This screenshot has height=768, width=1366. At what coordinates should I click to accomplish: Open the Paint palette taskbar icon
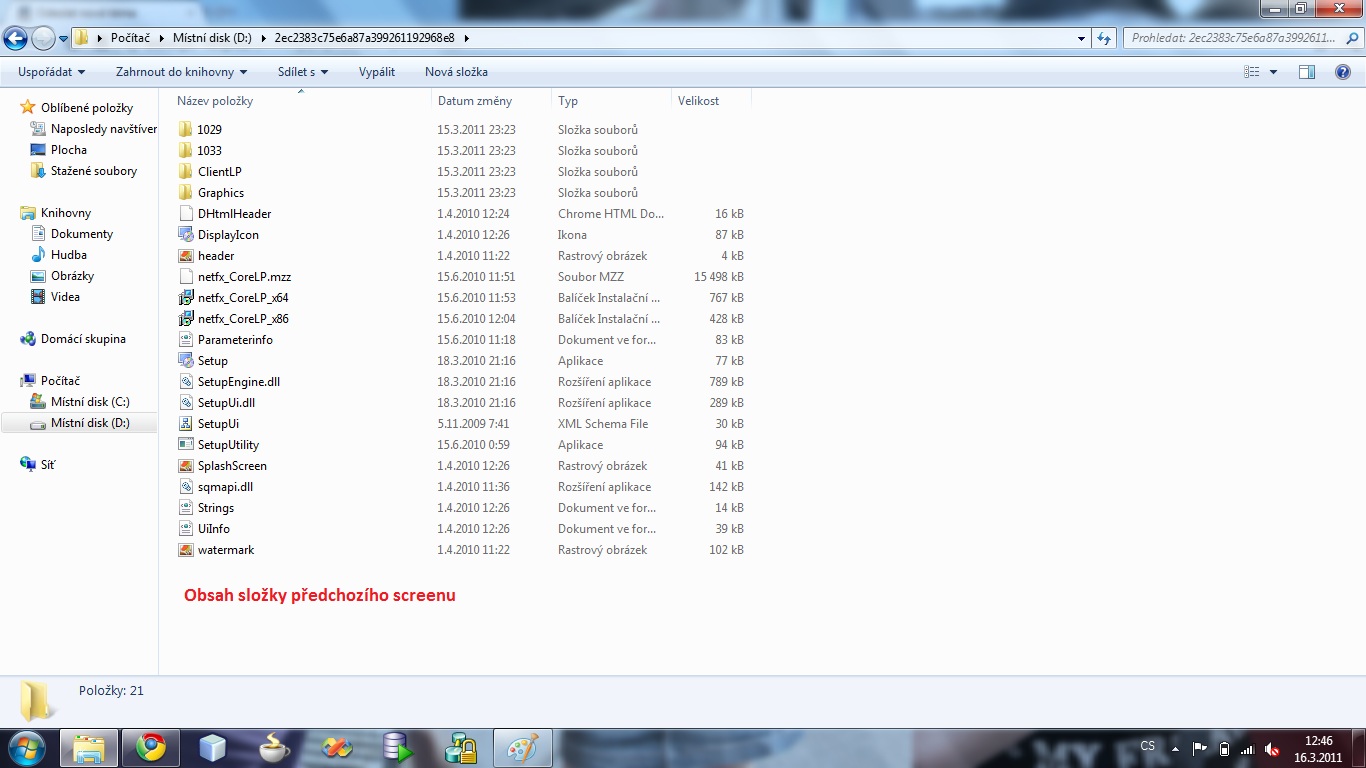tap(522, 747)
